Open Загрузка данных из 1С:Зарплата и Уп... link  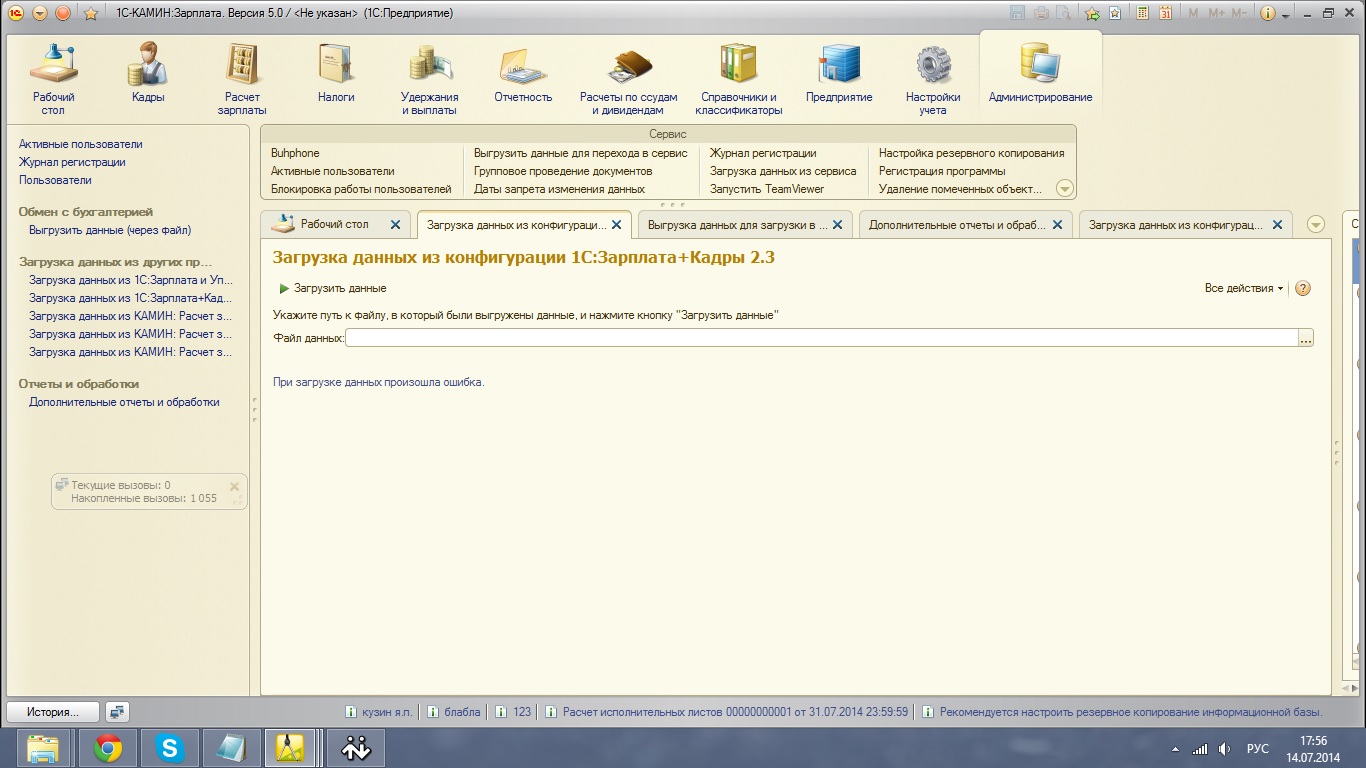tap(131, 280)
